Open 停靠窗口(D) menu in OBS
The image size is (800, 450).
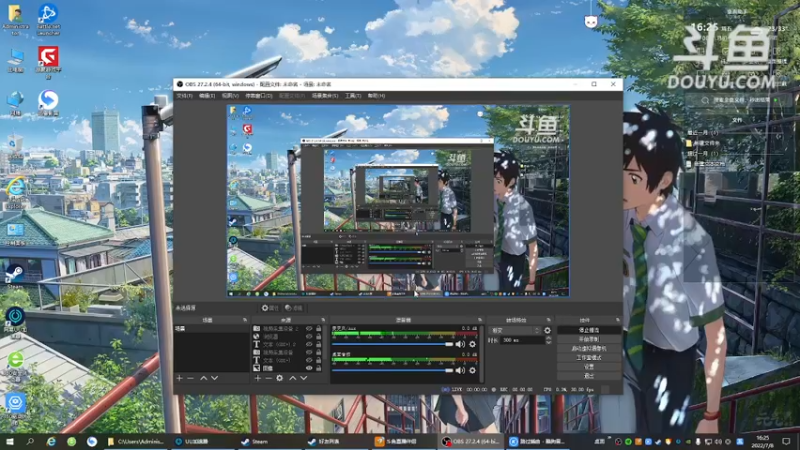pyautogui.click(x=259, y=96)
